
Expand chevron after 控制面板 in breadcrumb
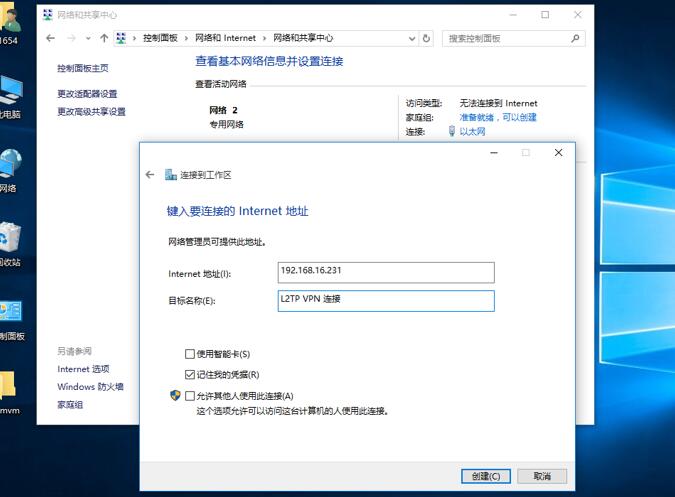[185, 38]
